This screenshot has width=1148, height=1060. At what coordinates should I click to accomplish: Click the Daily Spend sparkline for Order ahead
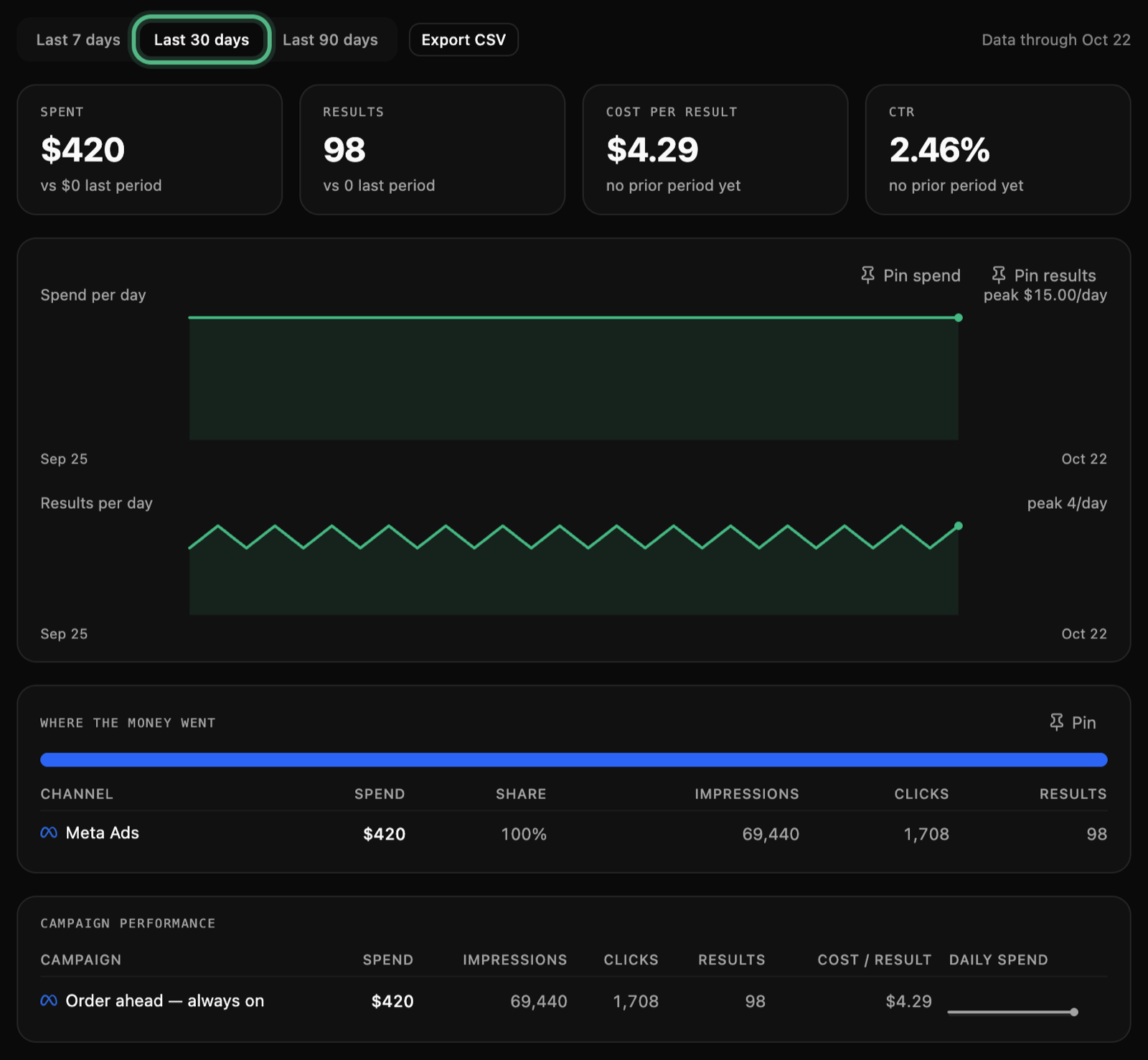click(x=1012, y=1012)
